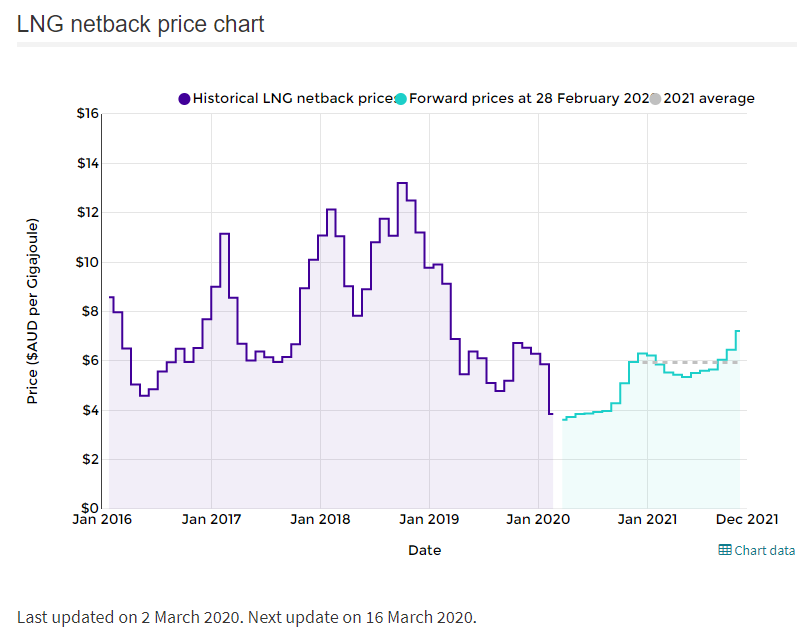Click the Jan 2021 x-axis label
The image size is (801, 639).
(x=647, y=519)
